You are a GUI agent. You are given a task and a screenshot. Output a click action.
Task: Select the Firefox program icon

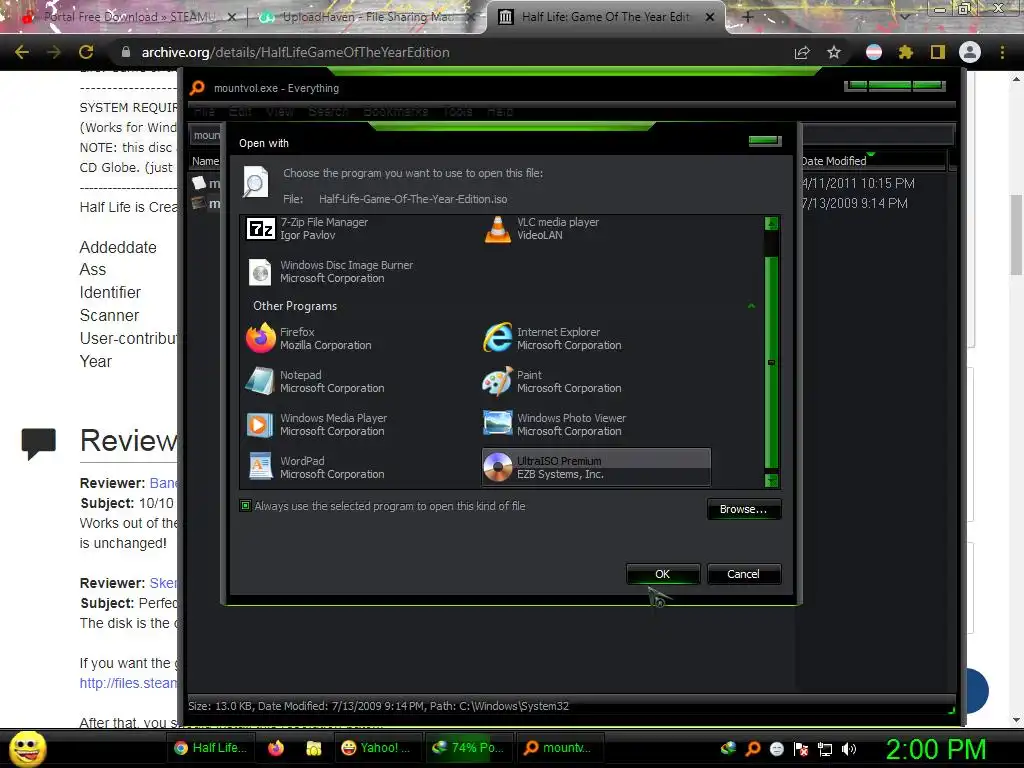[x=261, y=338]
